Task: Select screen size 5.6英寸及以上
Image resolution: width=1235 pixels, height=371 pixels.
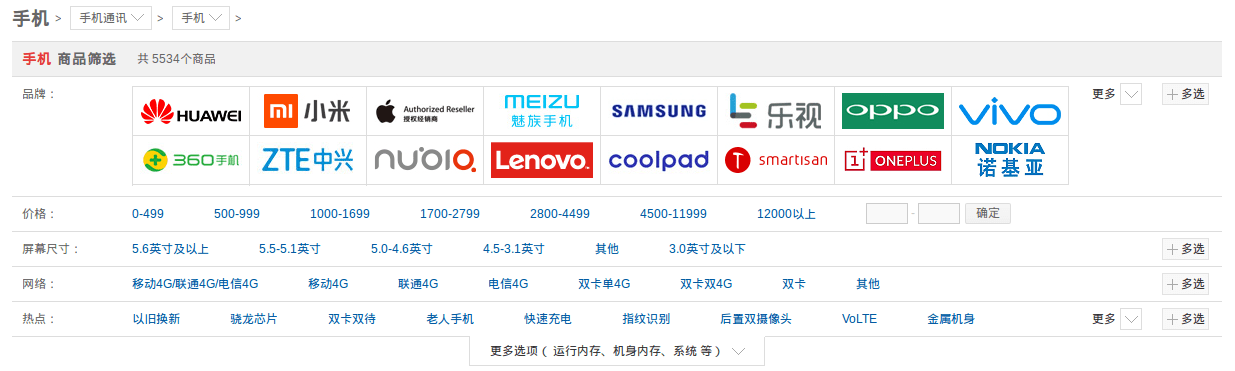Action: pyautogui.click(x=170, y=249)
